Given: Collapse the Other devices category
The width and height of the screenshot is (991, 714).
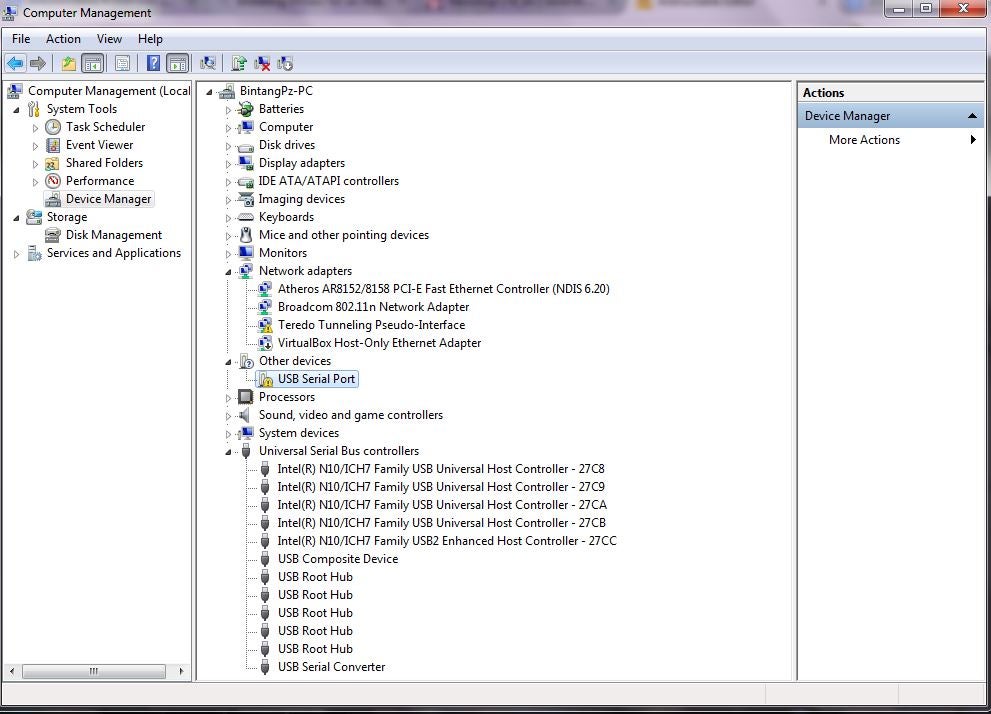Looking at the screenshot, I should 228,362.
